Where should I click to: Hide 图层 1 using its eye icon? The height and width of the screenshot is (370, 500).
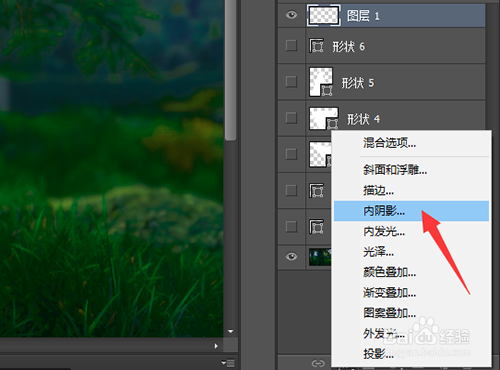[x=292, y=15]
